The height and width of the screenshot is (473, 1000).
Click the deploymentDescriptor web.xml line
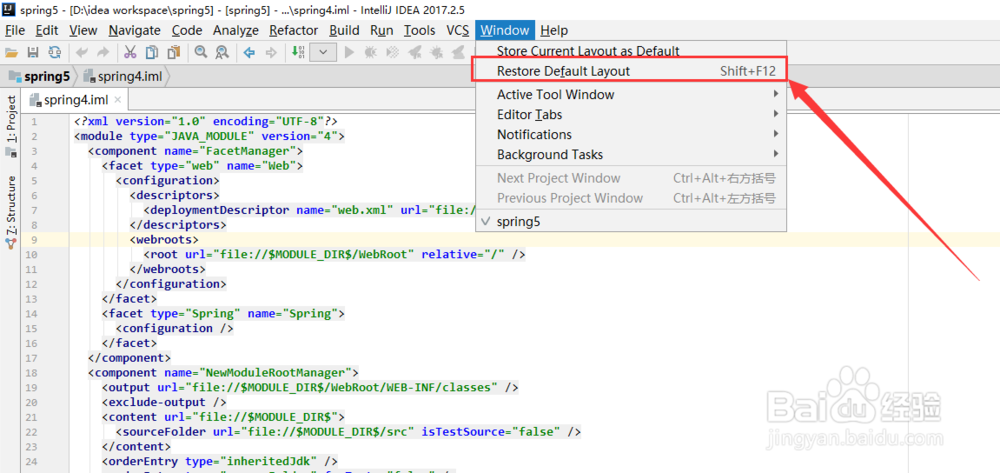(309, 210)
